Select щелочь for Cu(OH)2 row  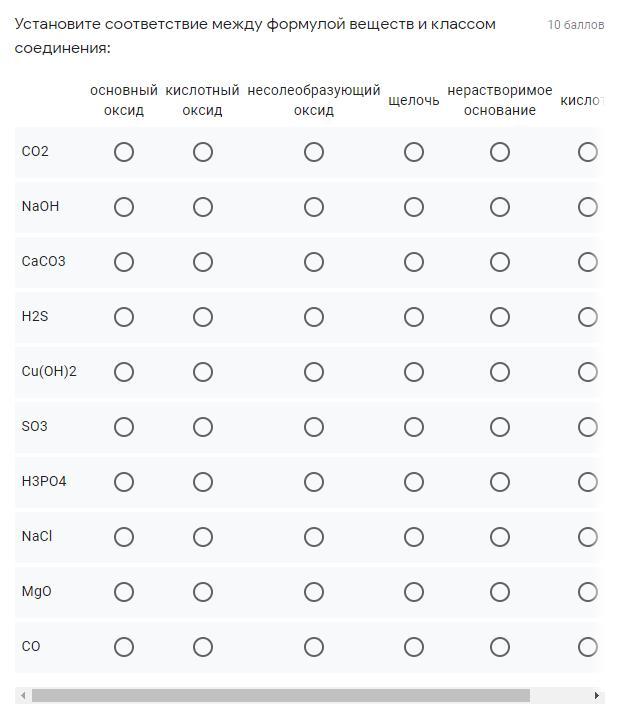click(414, 372)
